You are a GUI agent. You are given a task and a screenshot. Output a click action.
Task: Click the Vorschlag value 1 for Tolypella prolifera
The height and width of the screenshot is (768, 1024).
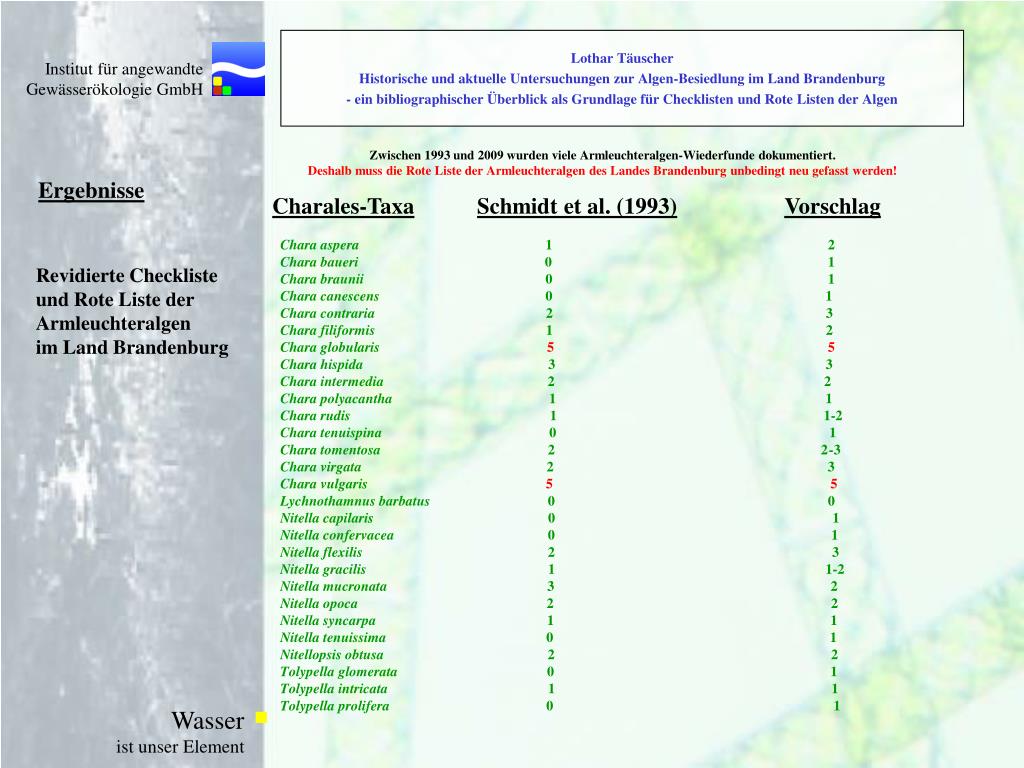click(837, 706)
